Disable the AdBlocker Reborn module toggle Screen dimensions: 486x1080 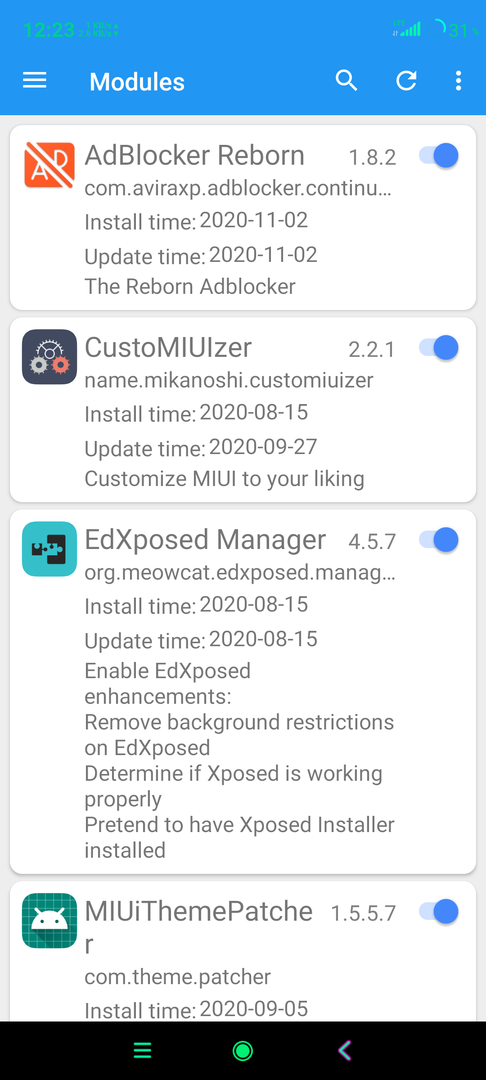pos(439,156)
